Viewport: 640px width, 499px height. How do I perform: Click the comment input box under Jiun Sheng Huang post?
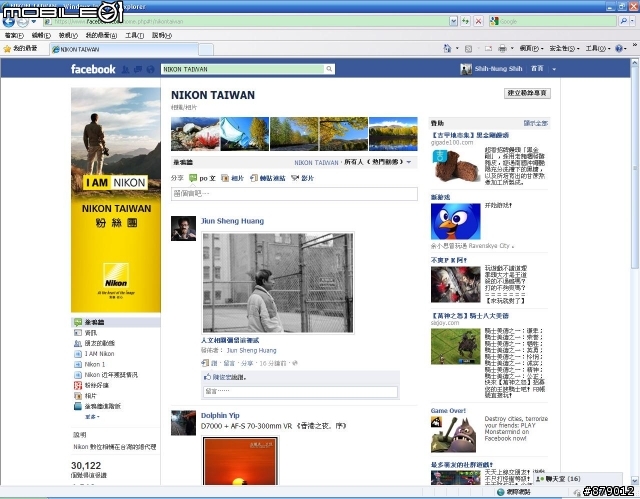300,391
